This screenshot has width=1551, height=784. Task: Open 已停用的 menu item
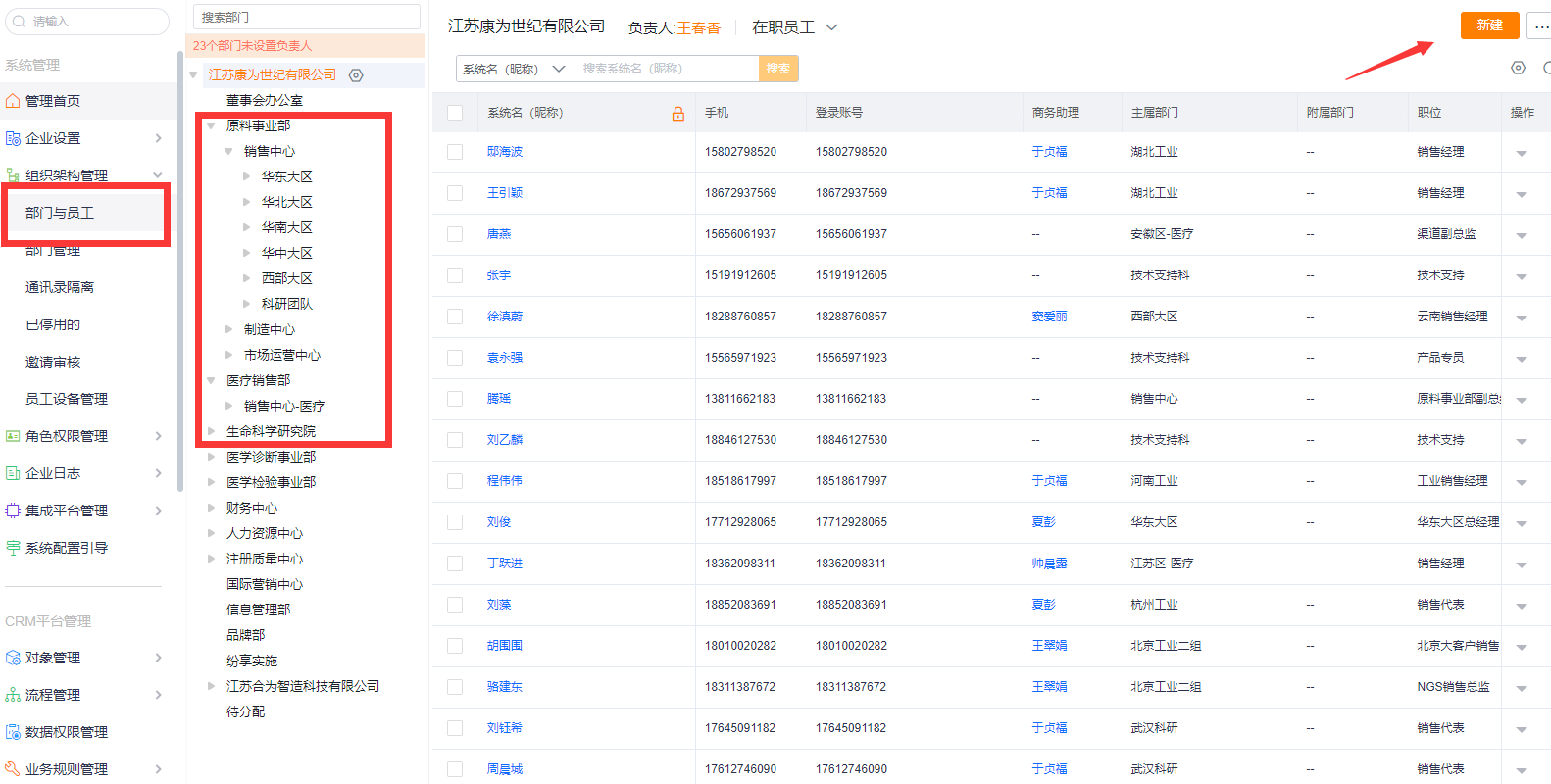[x=53, y=324]
